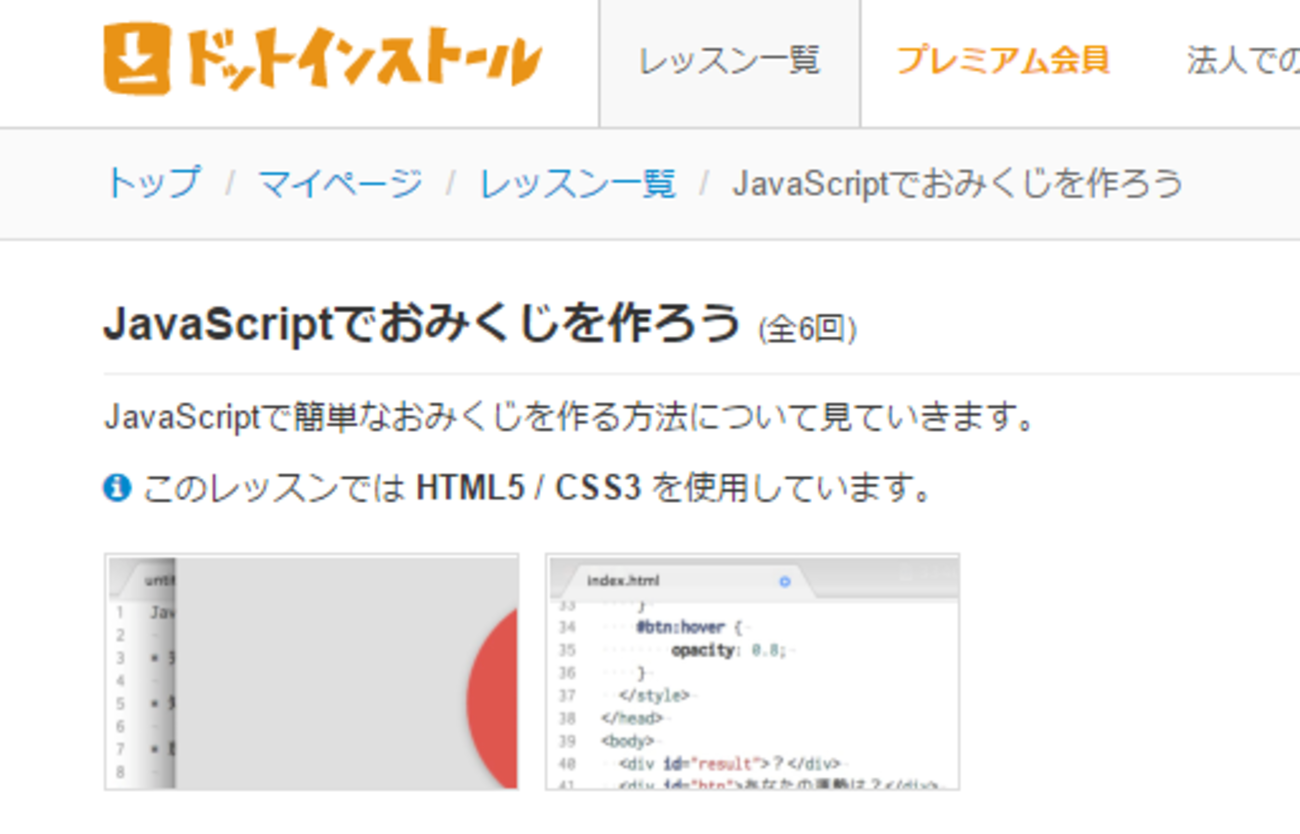Screen dimensions: 1300x834
Task: Go to the プレミアム会員 navigation tab
Action: click(x=1002, y=61)
